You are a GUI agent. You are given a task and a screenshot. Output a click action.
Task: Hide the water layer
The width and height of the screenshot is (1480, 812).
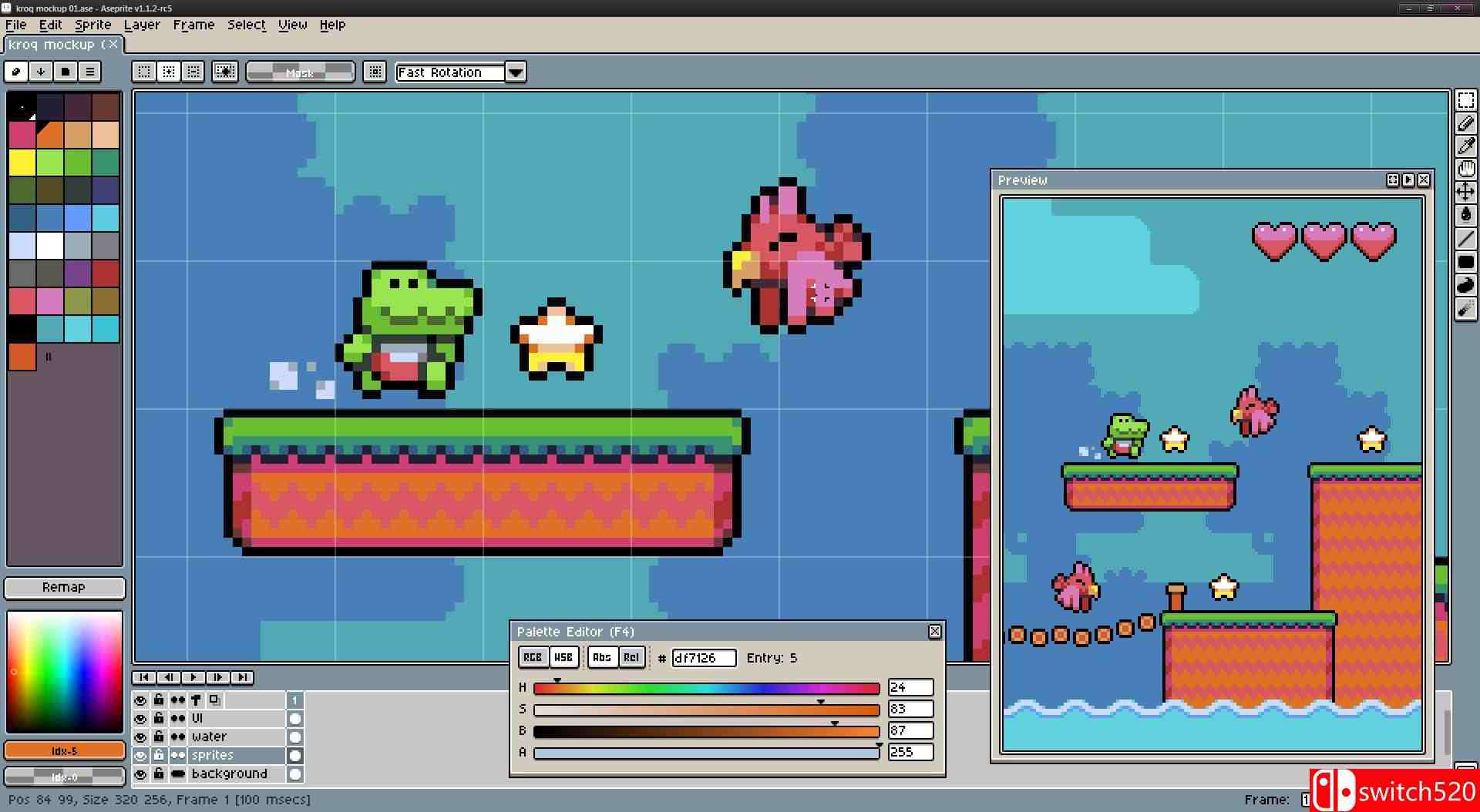pos(140,737)
